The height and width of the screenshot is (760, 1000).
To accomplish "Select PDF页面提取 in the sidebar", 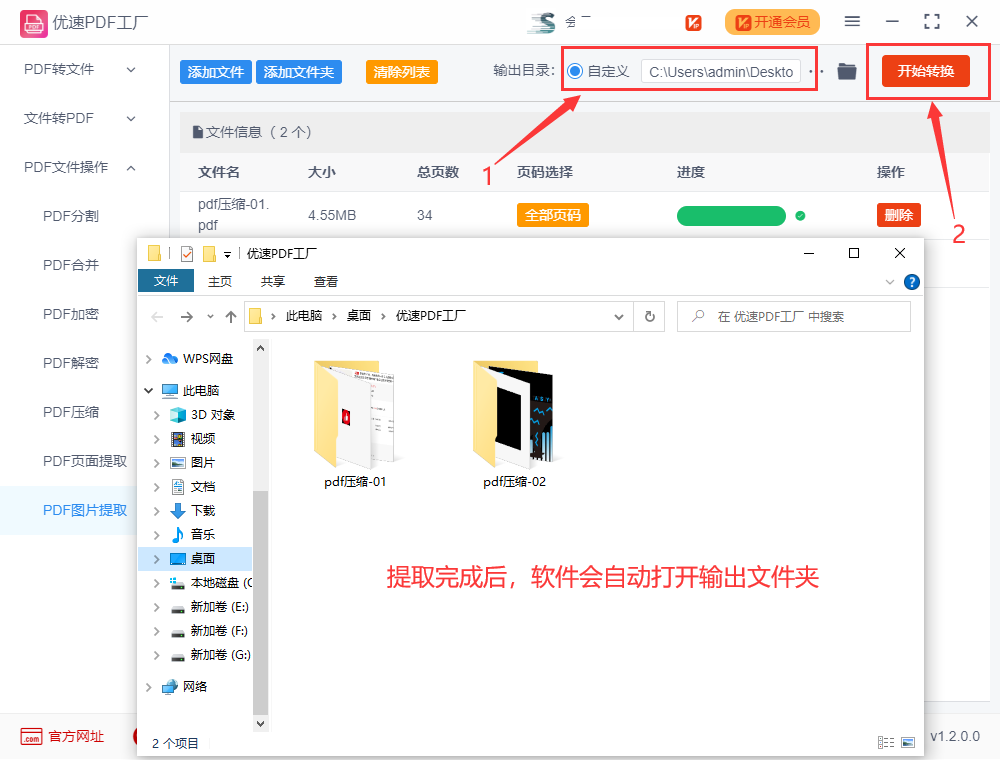I will pyautogui.click(x=85, y=461).
